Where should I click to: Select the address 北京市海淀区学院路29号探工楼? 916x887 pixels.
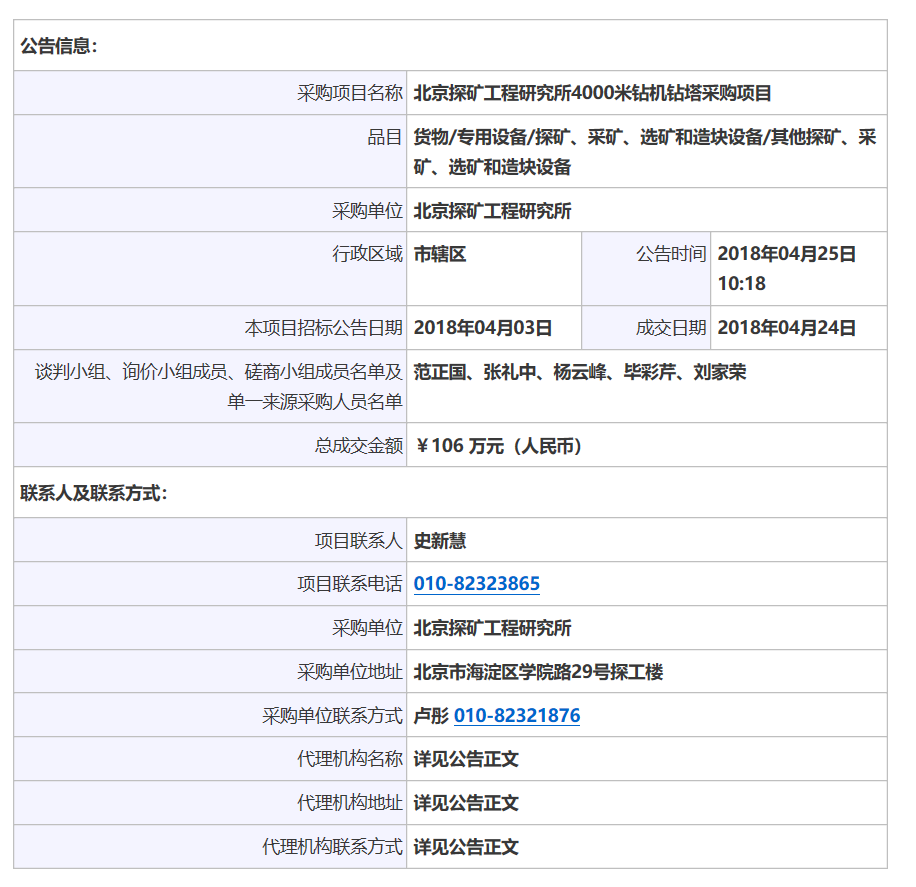tap(538, 672)
